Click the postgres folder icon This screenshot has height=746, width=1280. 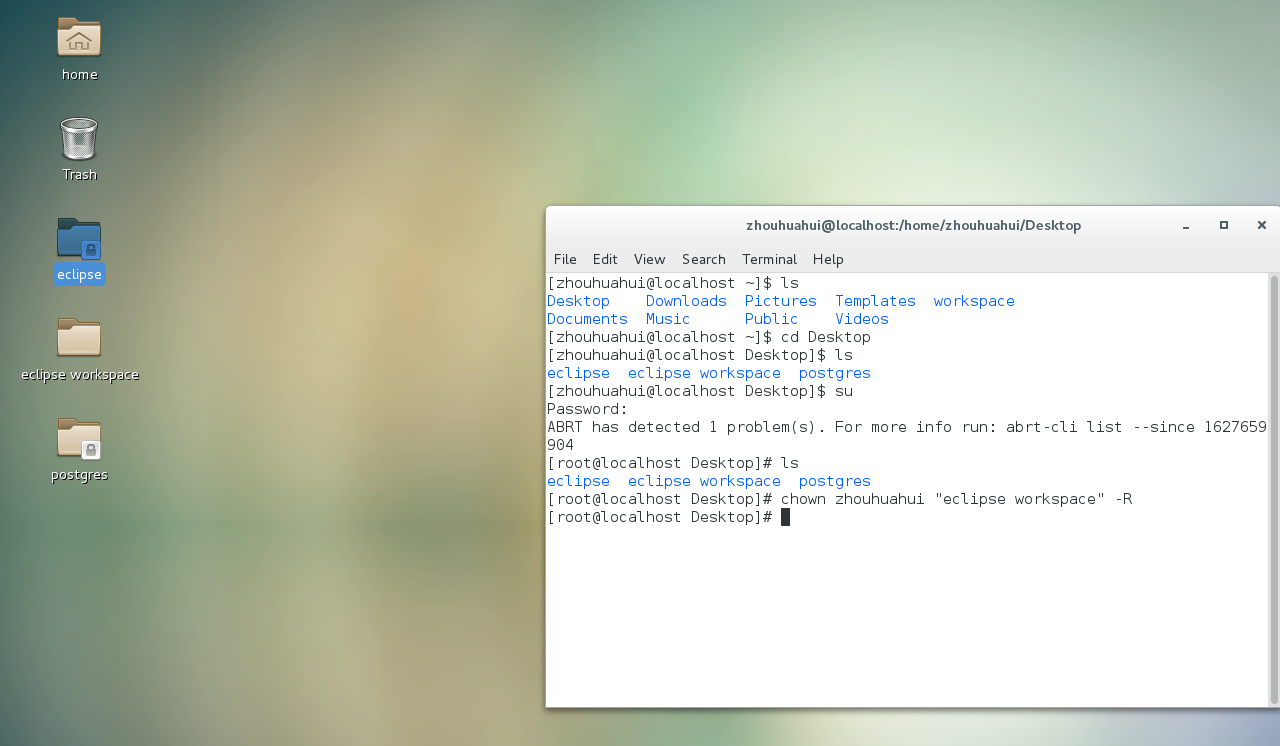pyautogui.click(x=79, y=438)
